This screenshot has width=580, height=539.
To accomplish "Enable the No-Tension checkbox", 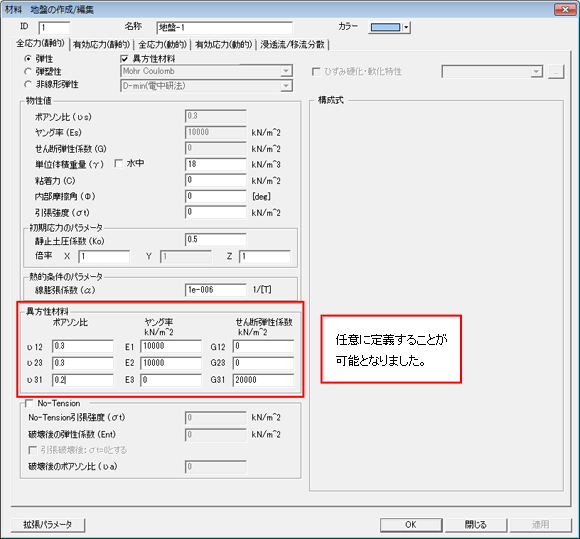I will pyautogui.click(x=29, y=403).
